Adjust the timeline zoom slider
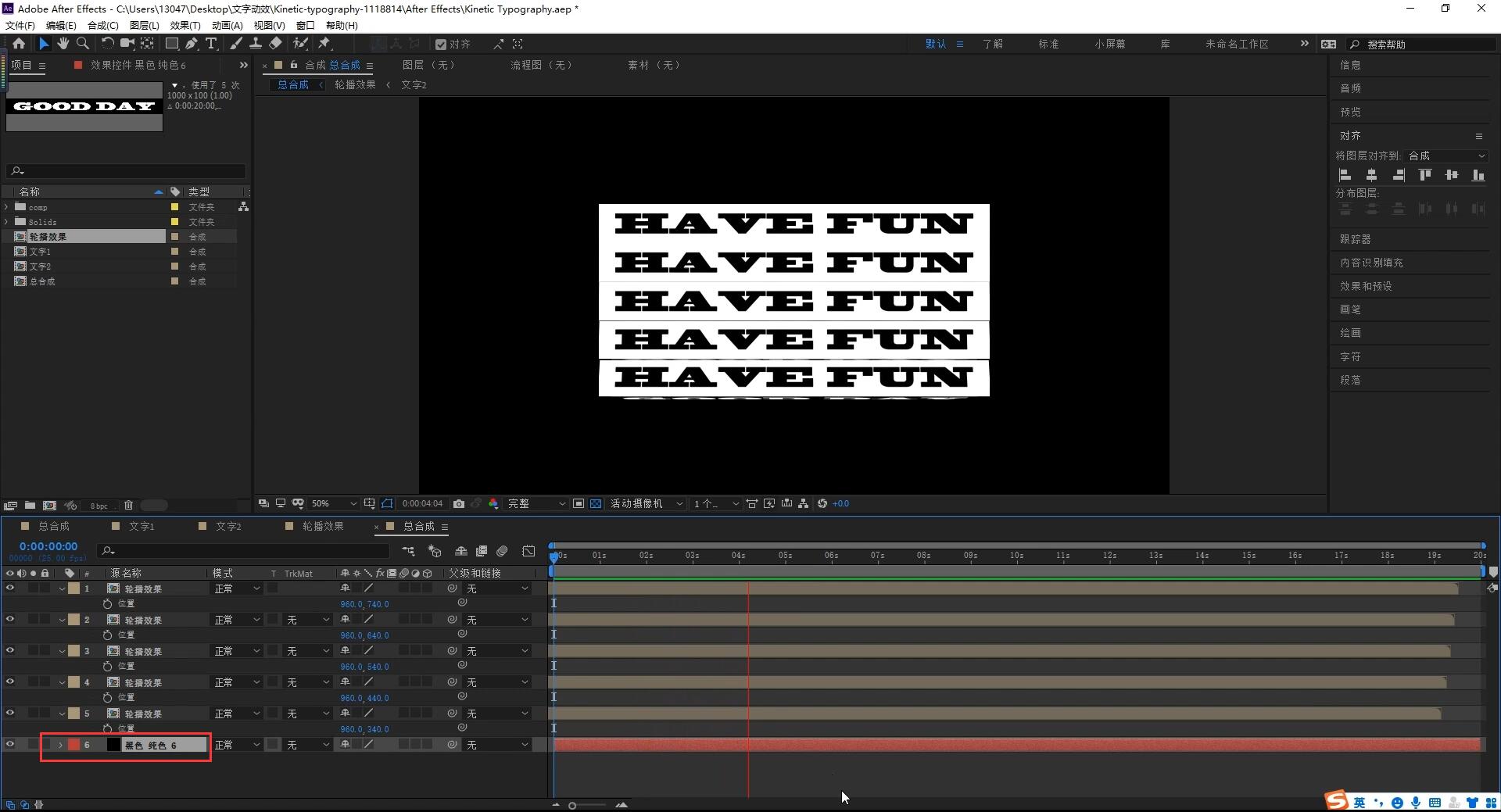This screenshot has height=812, width=1501. click(588, 805)
